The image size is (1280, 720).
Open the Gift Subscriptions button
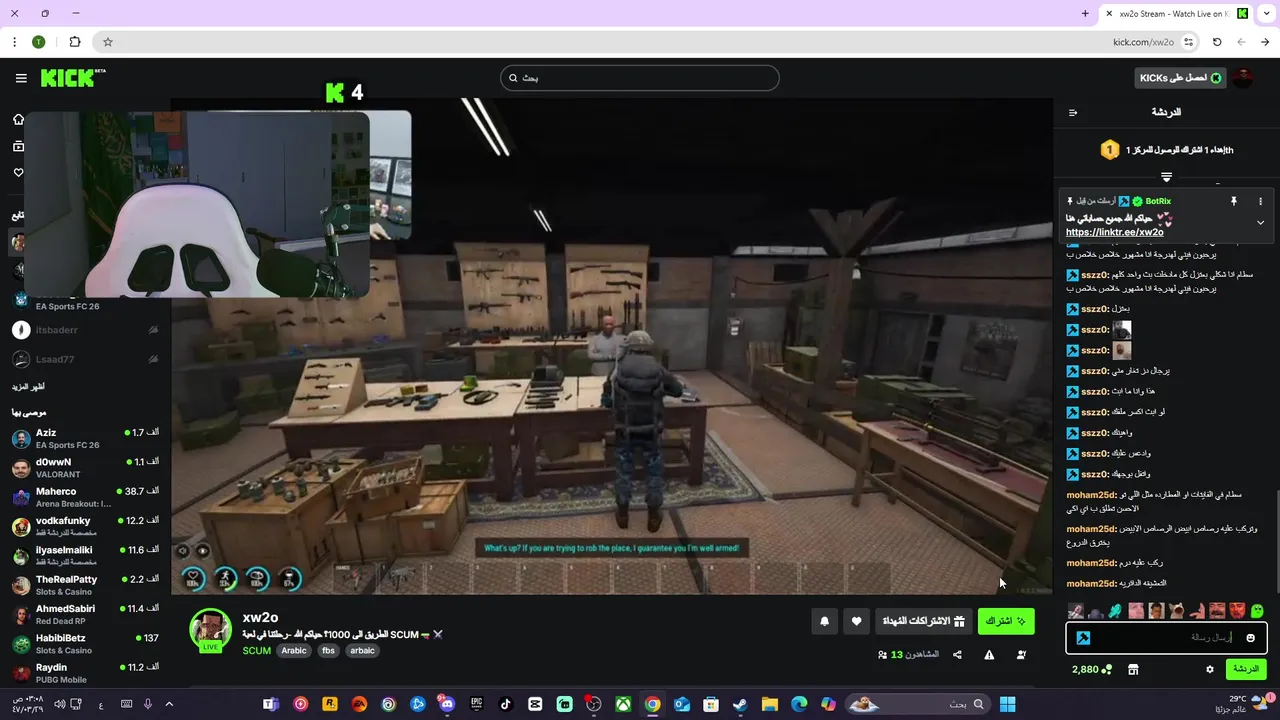[923, 621]
